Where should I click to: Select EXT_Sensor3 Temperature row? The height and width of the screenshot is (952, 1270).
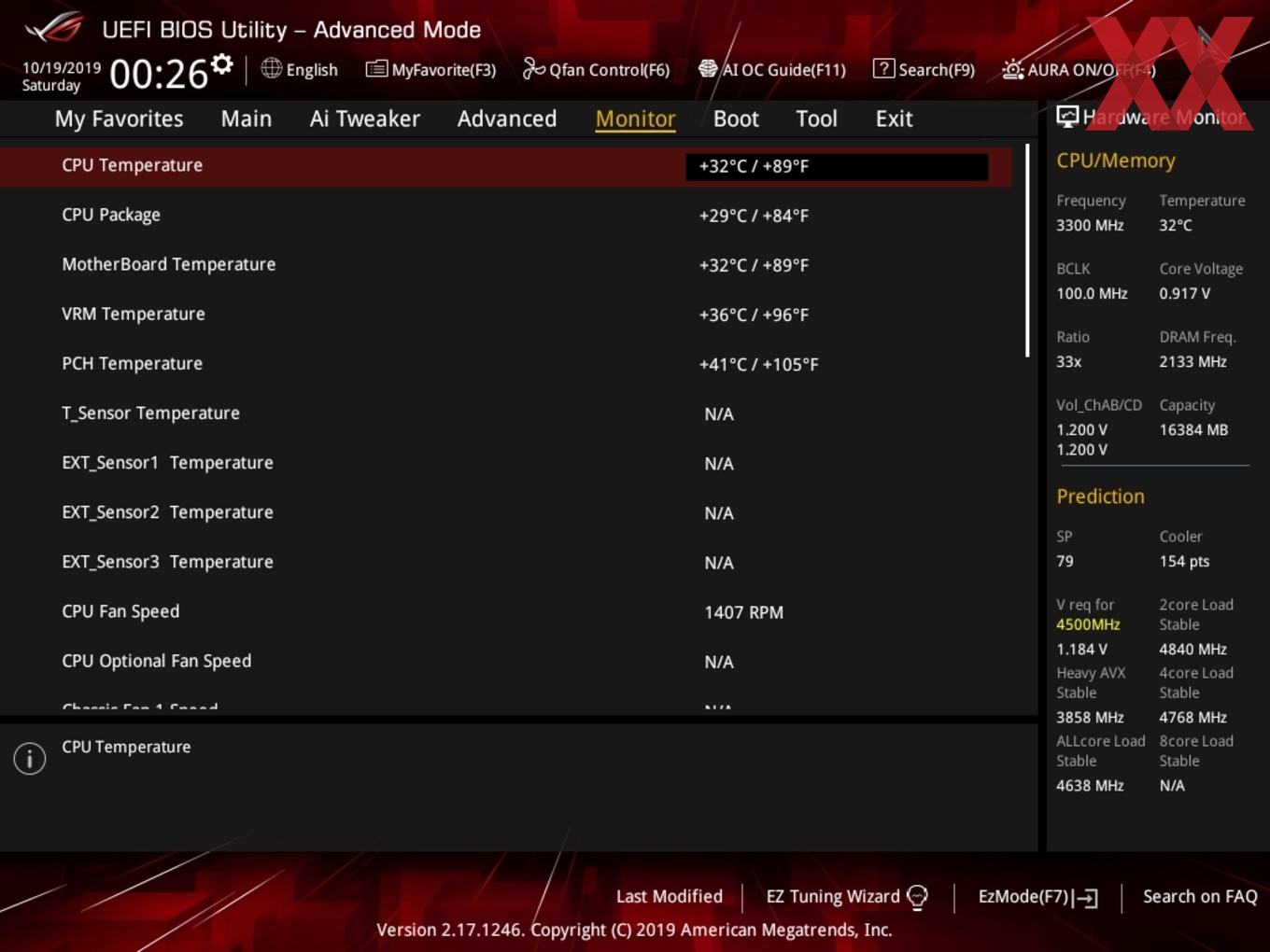click(505, 561)
